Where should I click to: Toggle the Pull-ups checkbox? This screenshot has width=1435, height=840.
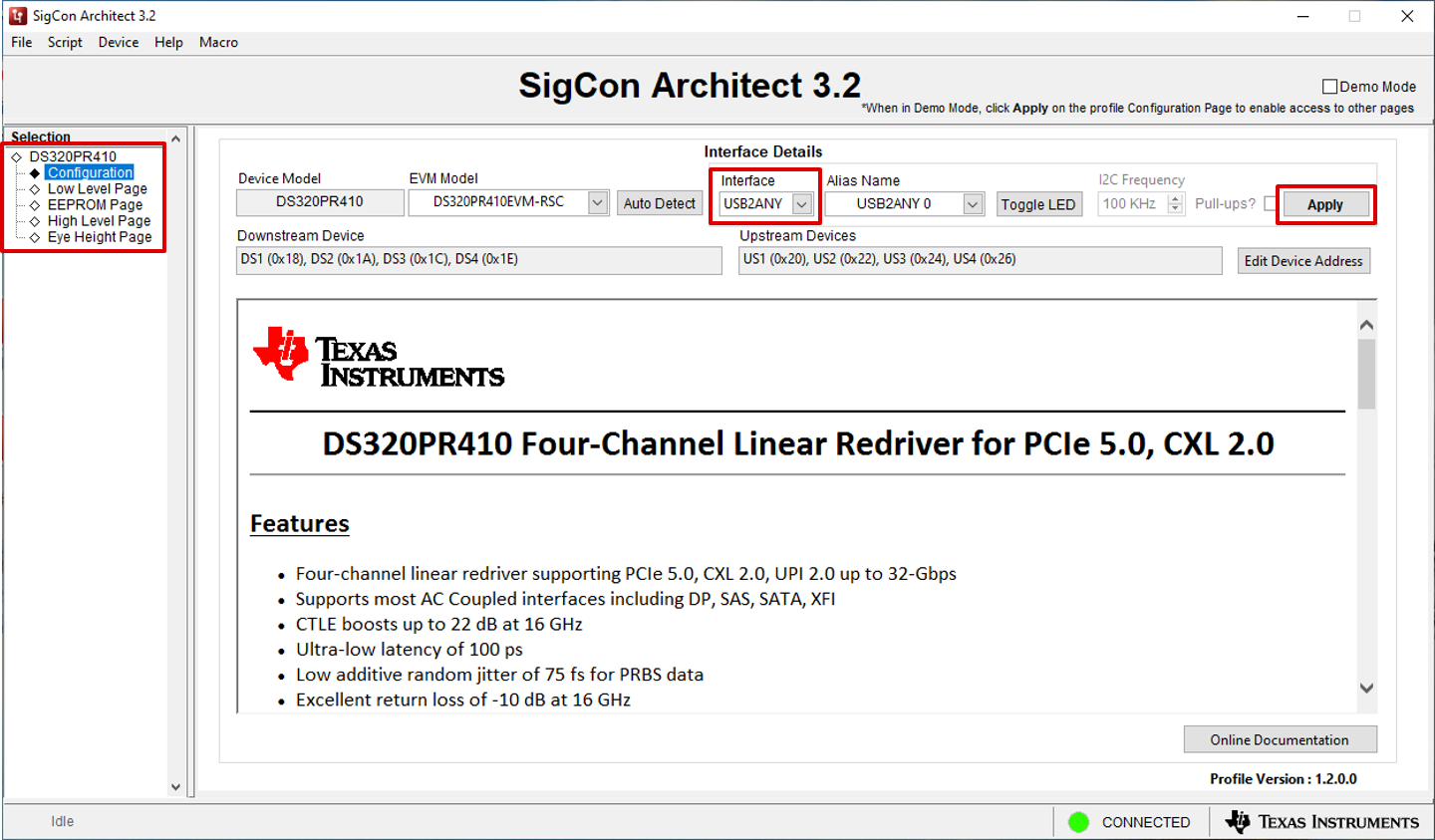click(1271, 203)
